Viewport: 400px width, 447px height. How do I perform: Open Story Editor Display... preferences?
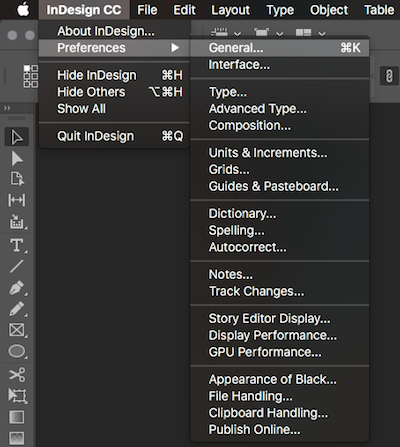(x=280, y=319)
